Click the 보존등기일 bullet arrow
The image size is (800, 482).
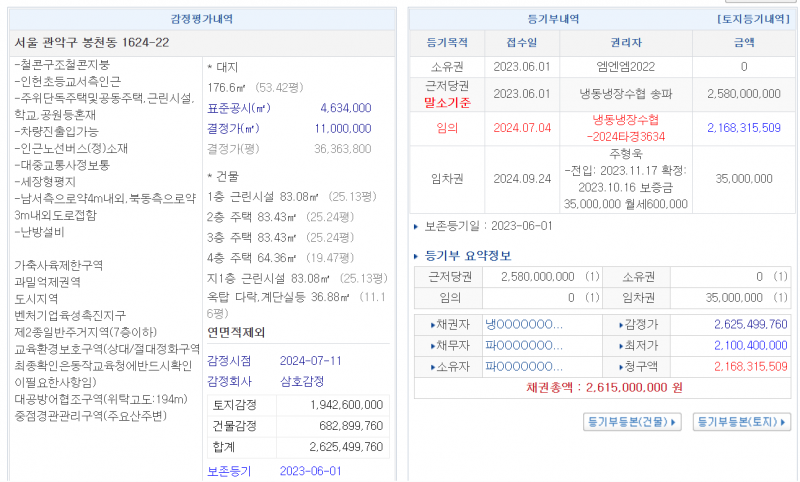(x=417, y=226)
